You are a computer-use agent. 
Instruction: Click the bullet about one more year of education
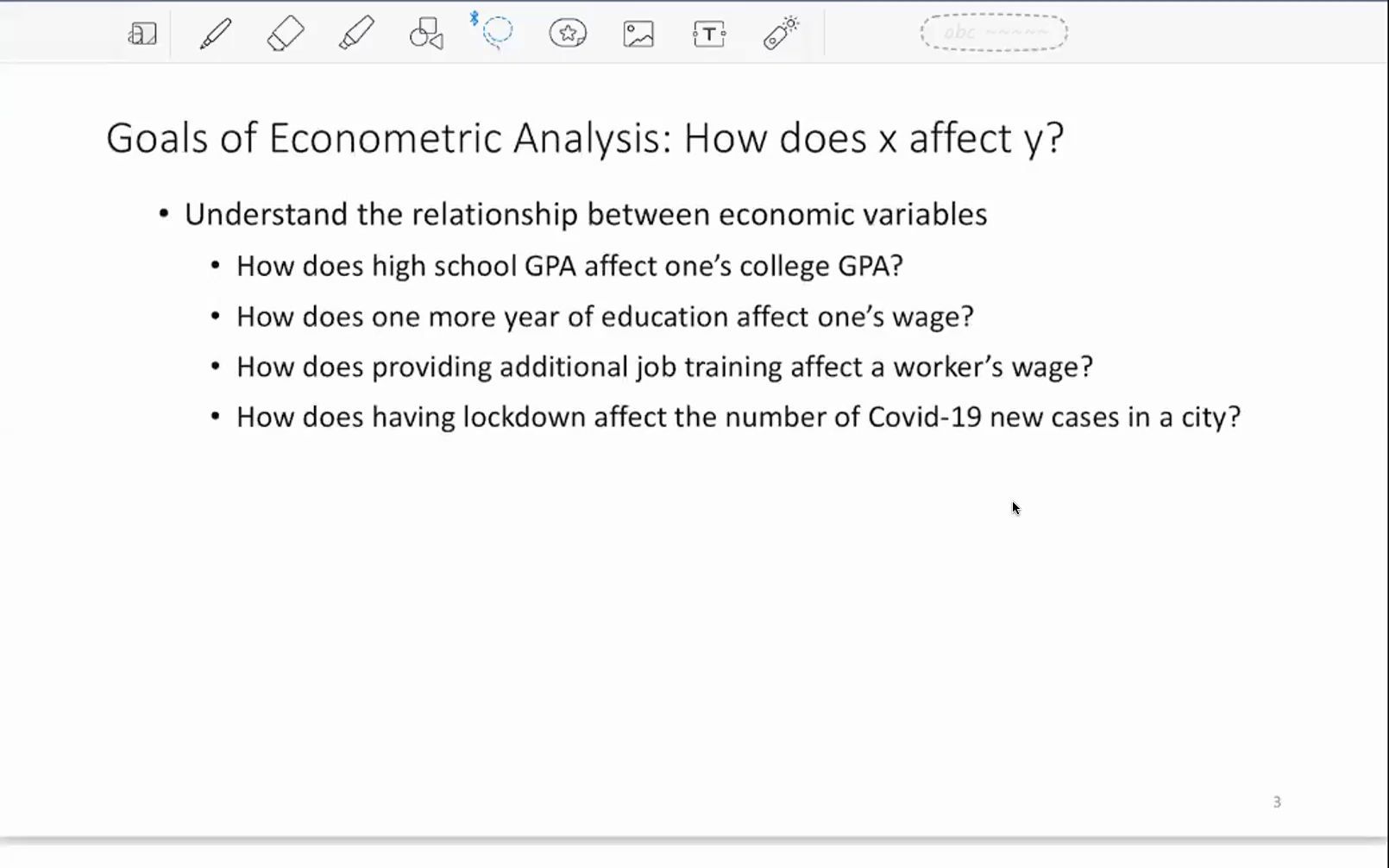(x=605, y=317)
